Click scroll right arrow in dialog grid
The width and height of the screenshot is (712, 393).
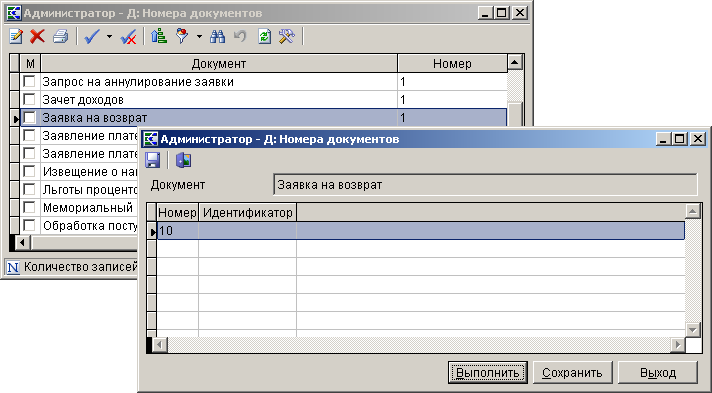pyautogui.click(x=677, y=345)
